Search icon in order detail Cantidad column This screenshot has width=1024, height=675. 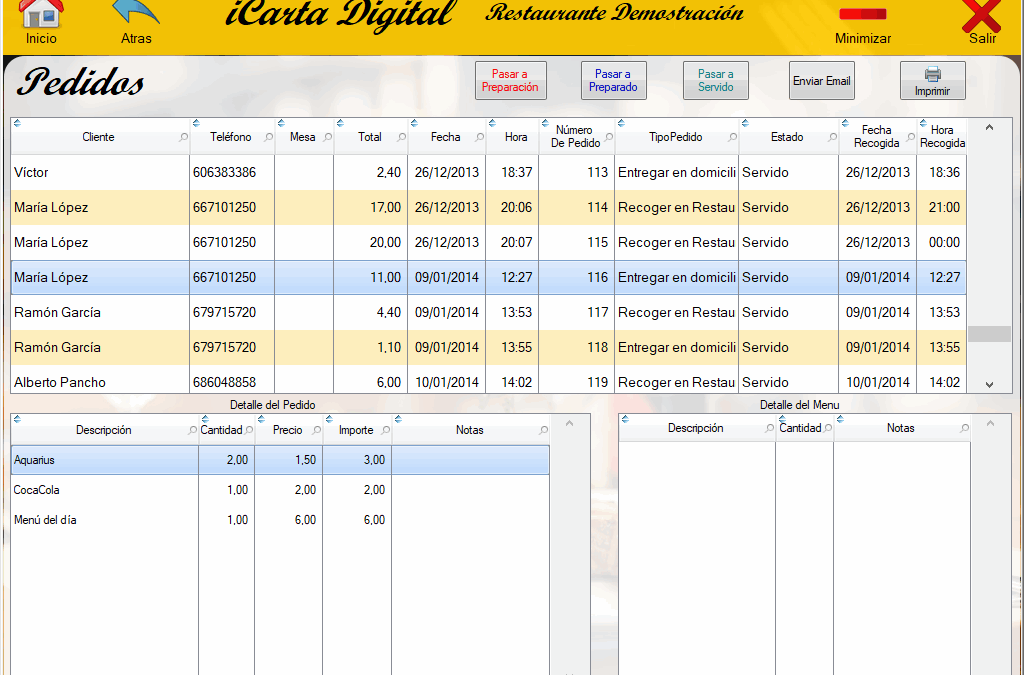pos(249,430)
